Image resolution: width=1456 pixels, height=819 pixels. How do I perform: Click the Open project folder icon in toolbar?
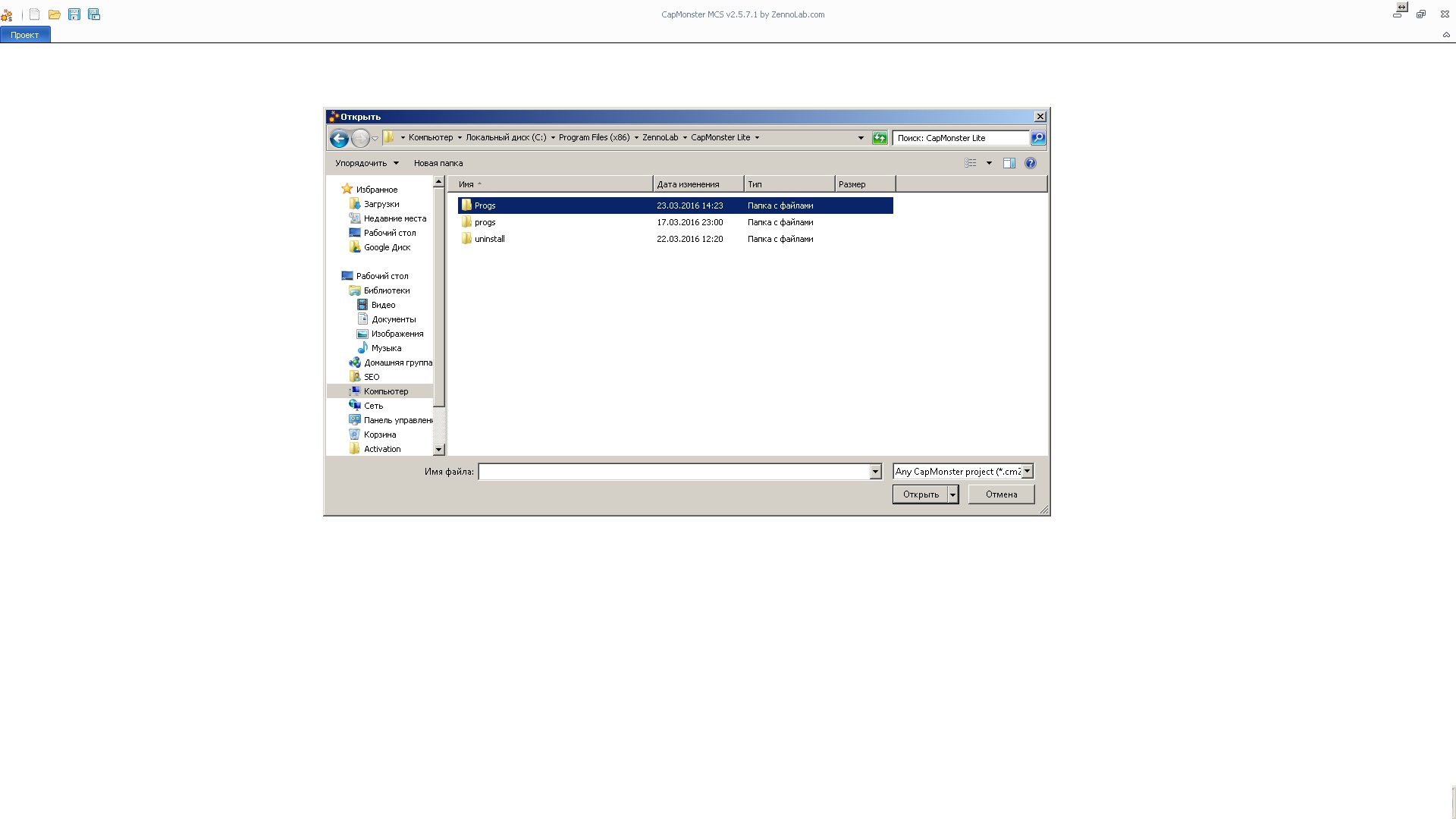point(55,14)
